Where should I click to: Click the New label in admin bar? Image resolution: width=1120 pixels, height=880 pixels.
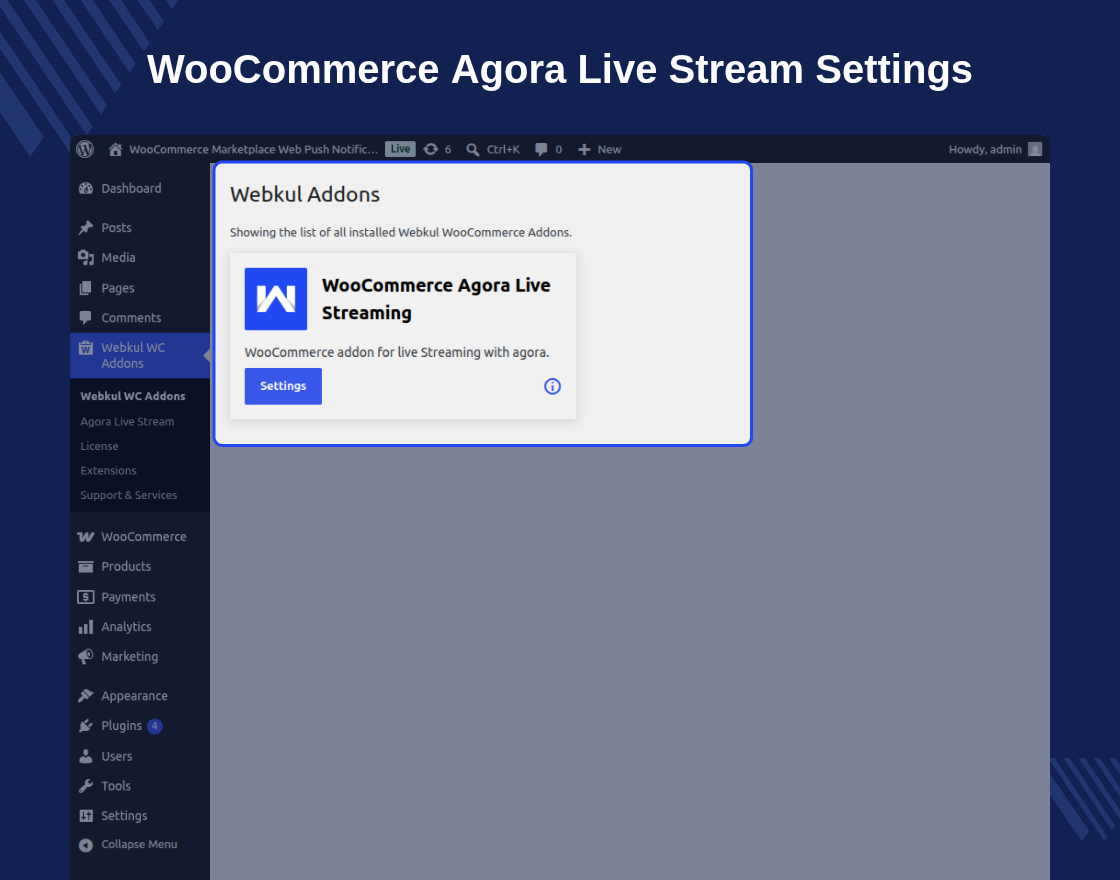609,149
